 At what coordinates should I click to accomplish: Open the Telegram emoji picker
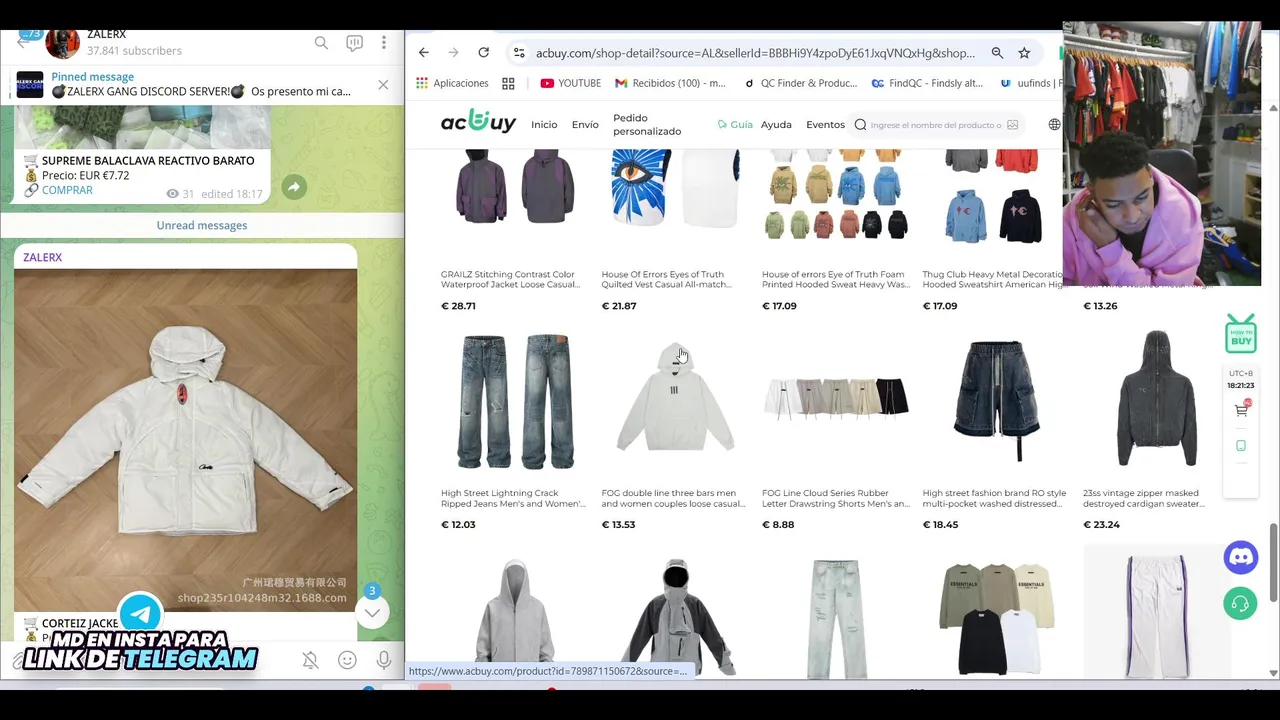[x=347, y=660]
